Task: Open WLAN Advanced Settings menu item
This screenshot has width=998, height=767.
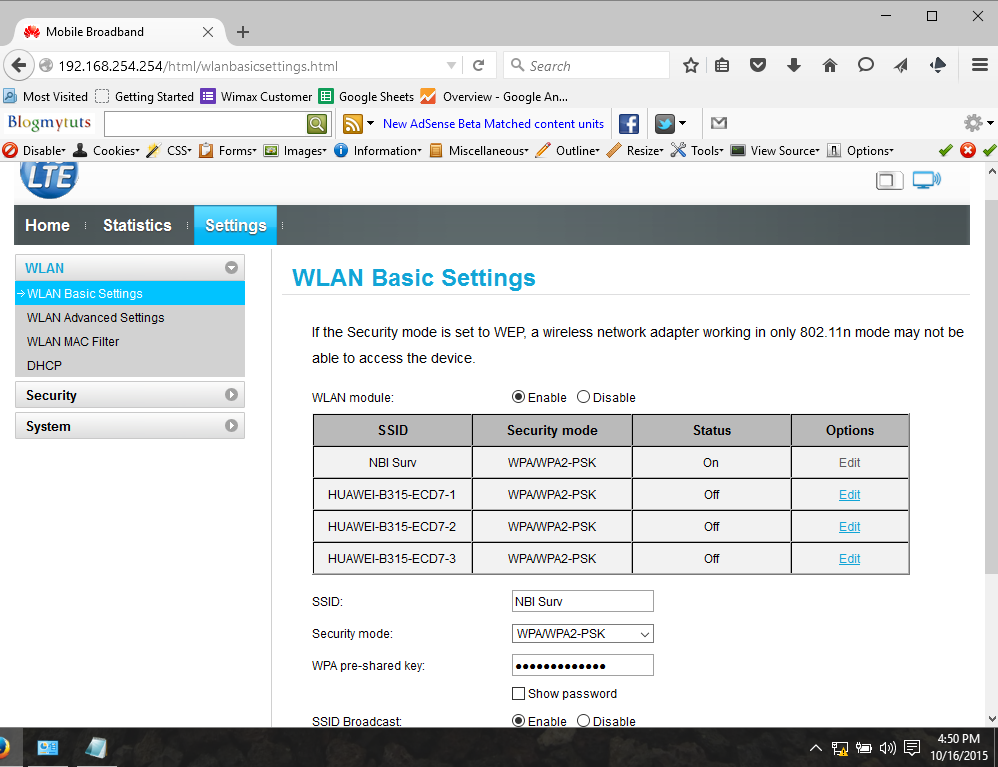Action: (x=95, y=317)
